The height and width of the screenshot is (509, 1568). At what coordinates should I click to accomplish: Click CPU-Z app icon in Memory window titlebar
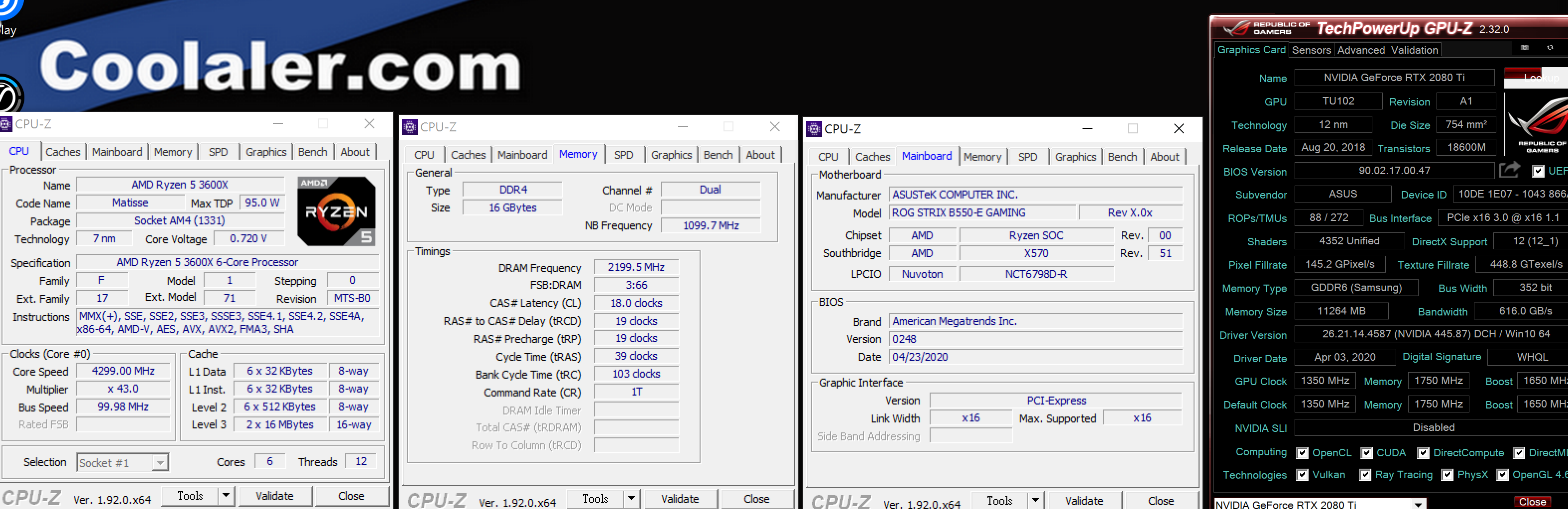[x=410, y=126]
